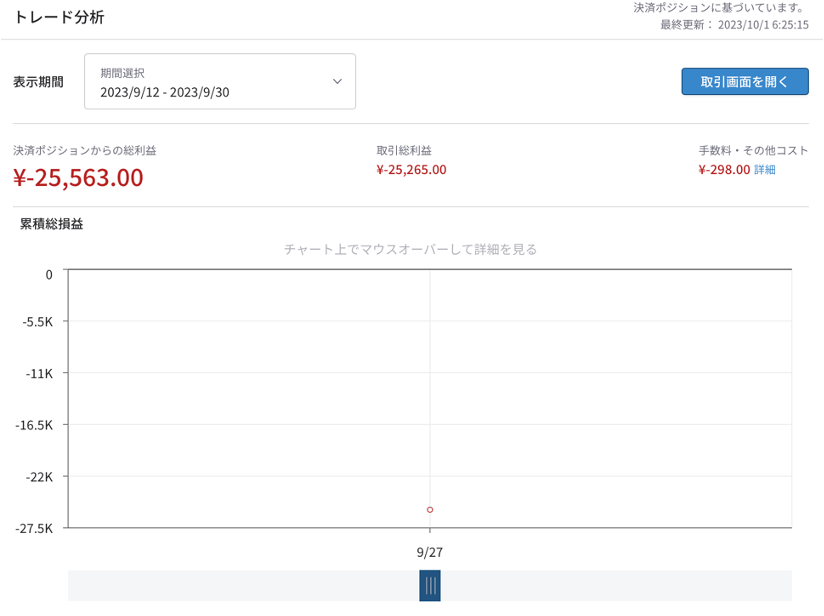
Task: Click the dropdown chevron arrow icon
Action: [337, 81]
